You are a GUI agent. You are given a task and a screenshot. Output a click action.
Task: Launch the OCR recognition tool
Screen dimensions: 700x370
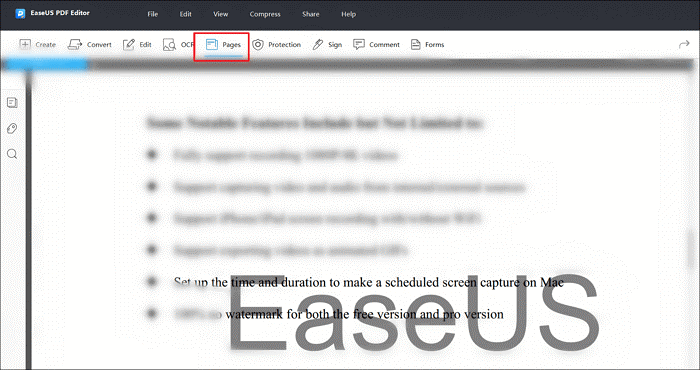pyautogui.click(x=178, y=44)
